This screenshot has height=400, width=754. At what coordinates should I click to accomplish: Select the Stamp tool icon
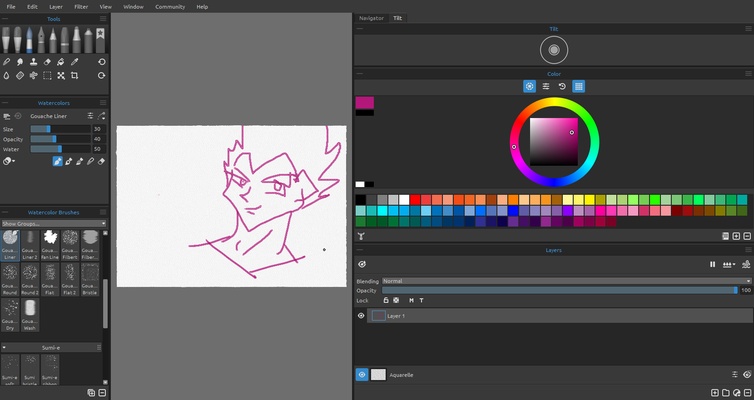(33, 62)
